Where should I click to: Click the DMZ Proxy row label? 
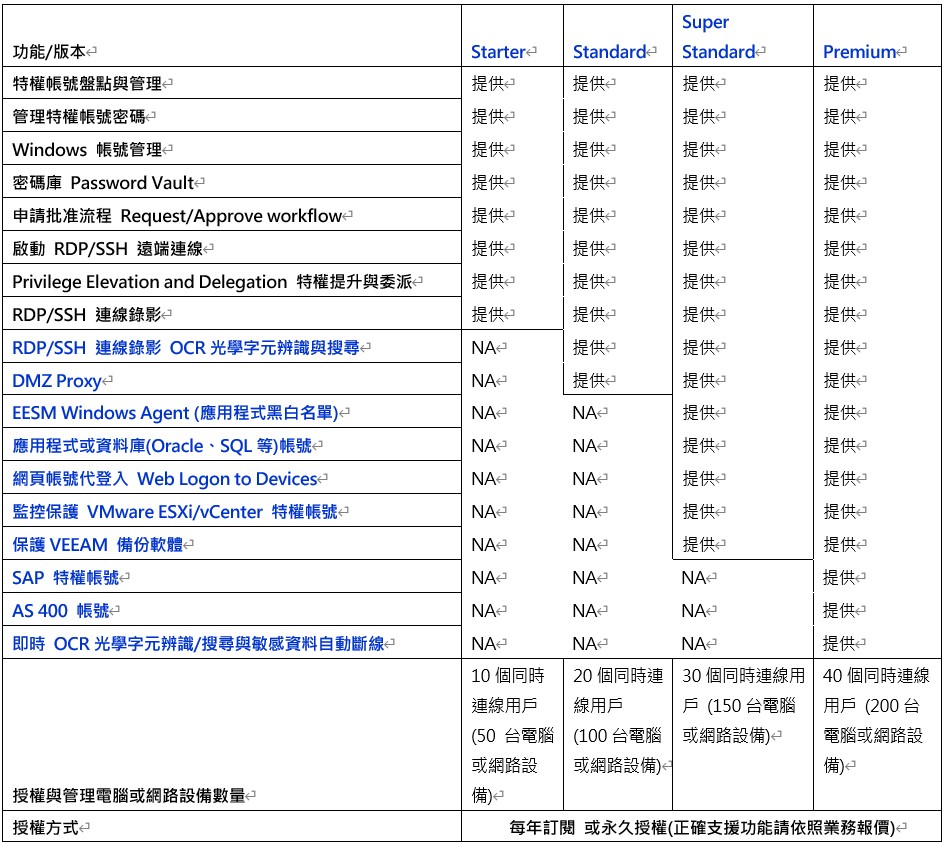click(x=57, y=381)
